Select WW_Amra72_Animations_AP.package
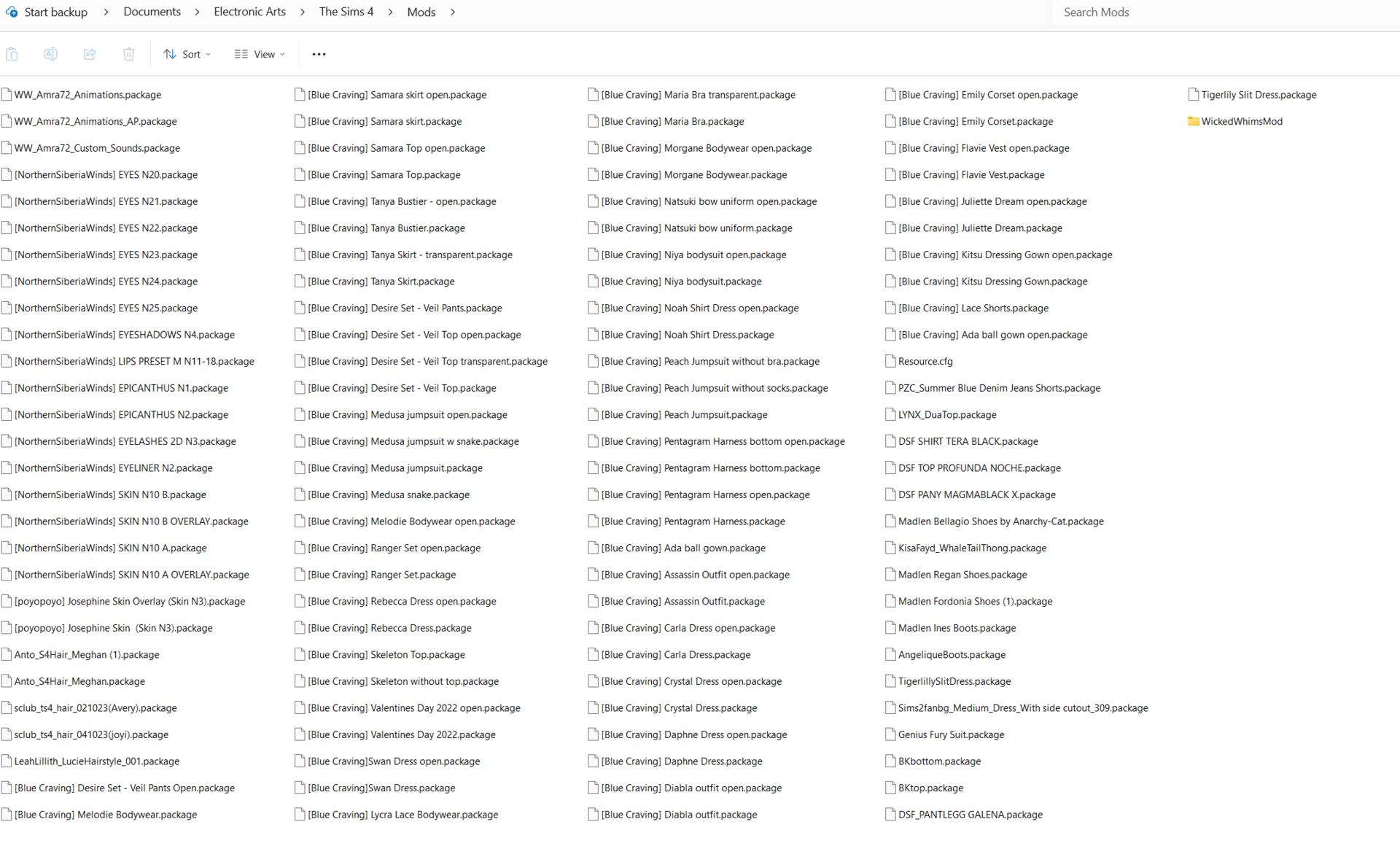 [89, 121]
